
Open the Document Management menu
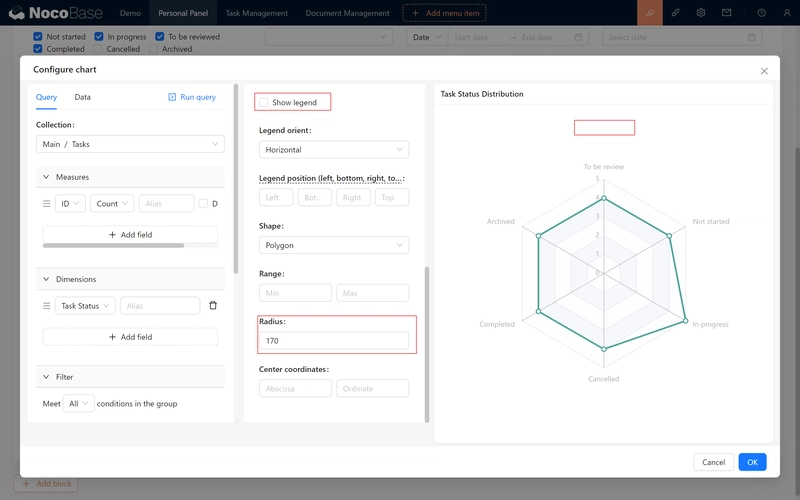(x=347, y=13)
